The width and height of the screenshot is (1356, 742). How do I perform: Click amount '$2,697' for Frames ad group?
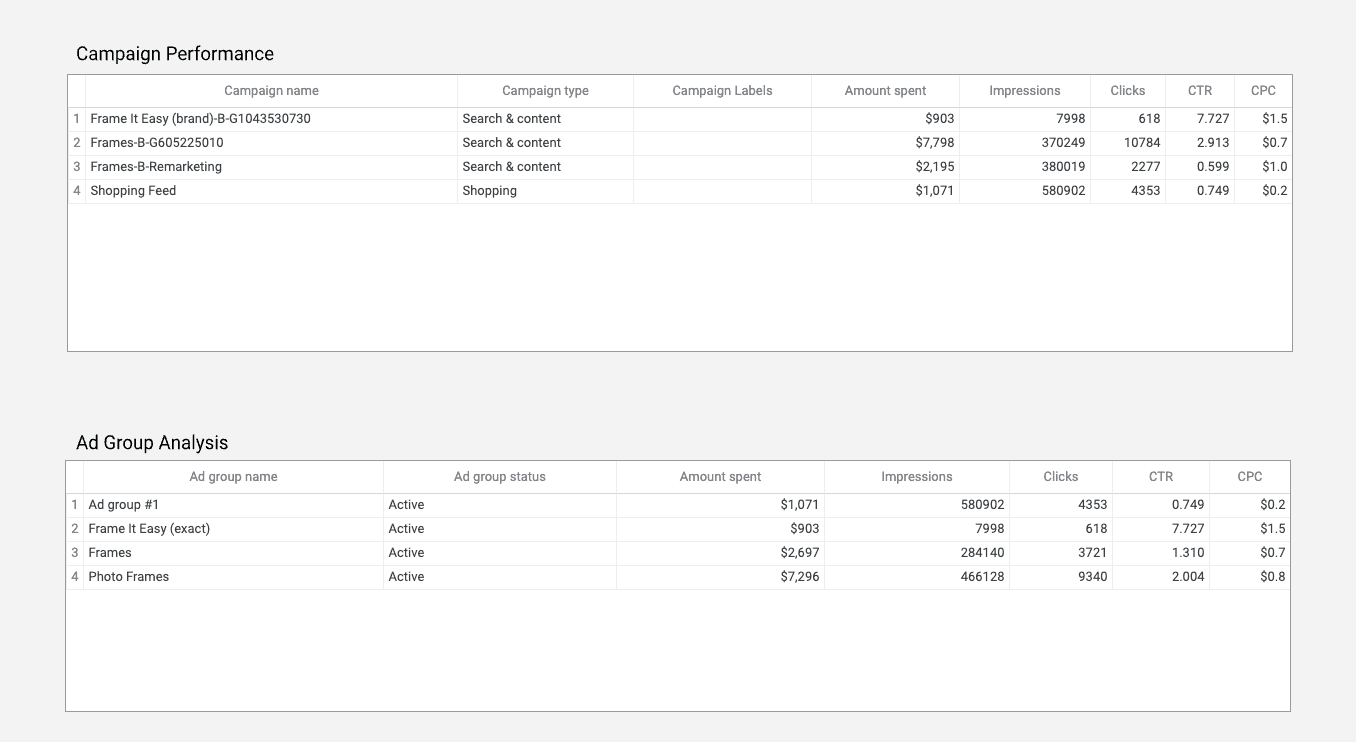800,553
